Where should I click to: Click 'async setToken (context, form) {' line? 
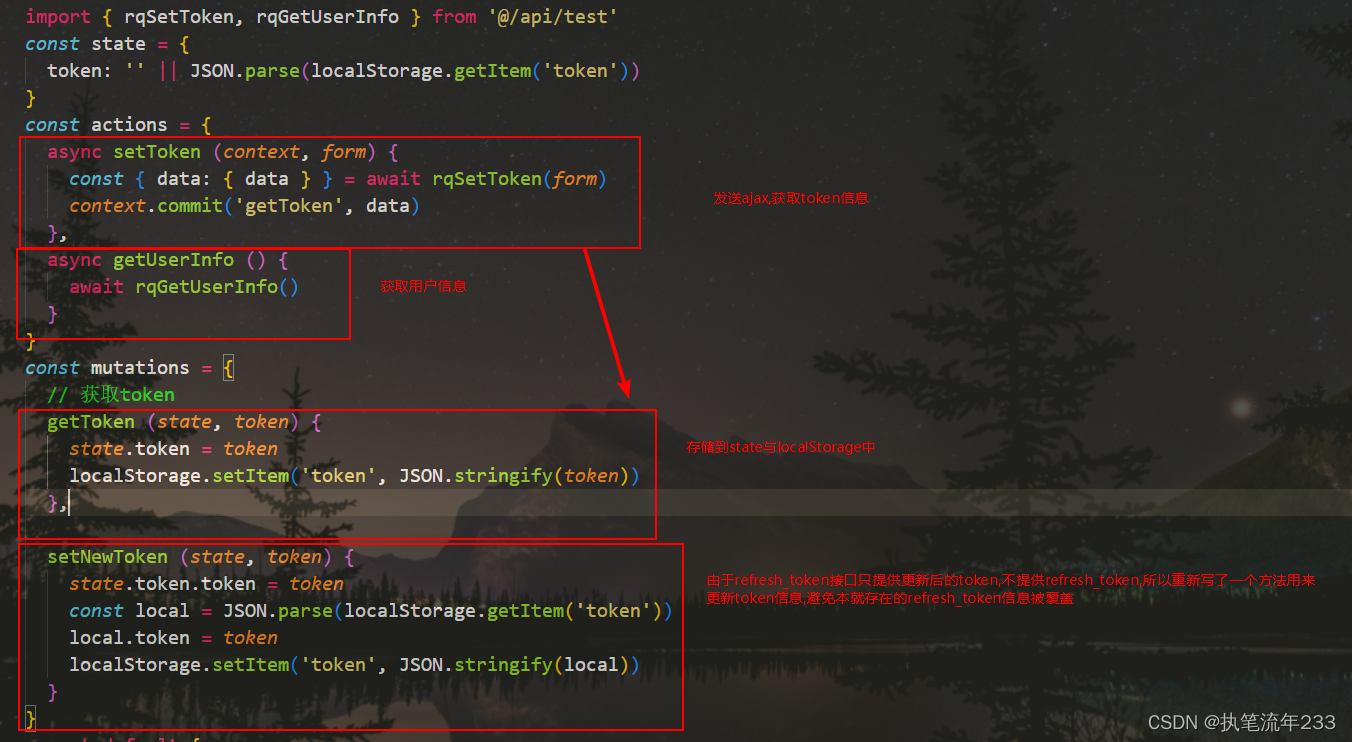[x=223, y=152]
